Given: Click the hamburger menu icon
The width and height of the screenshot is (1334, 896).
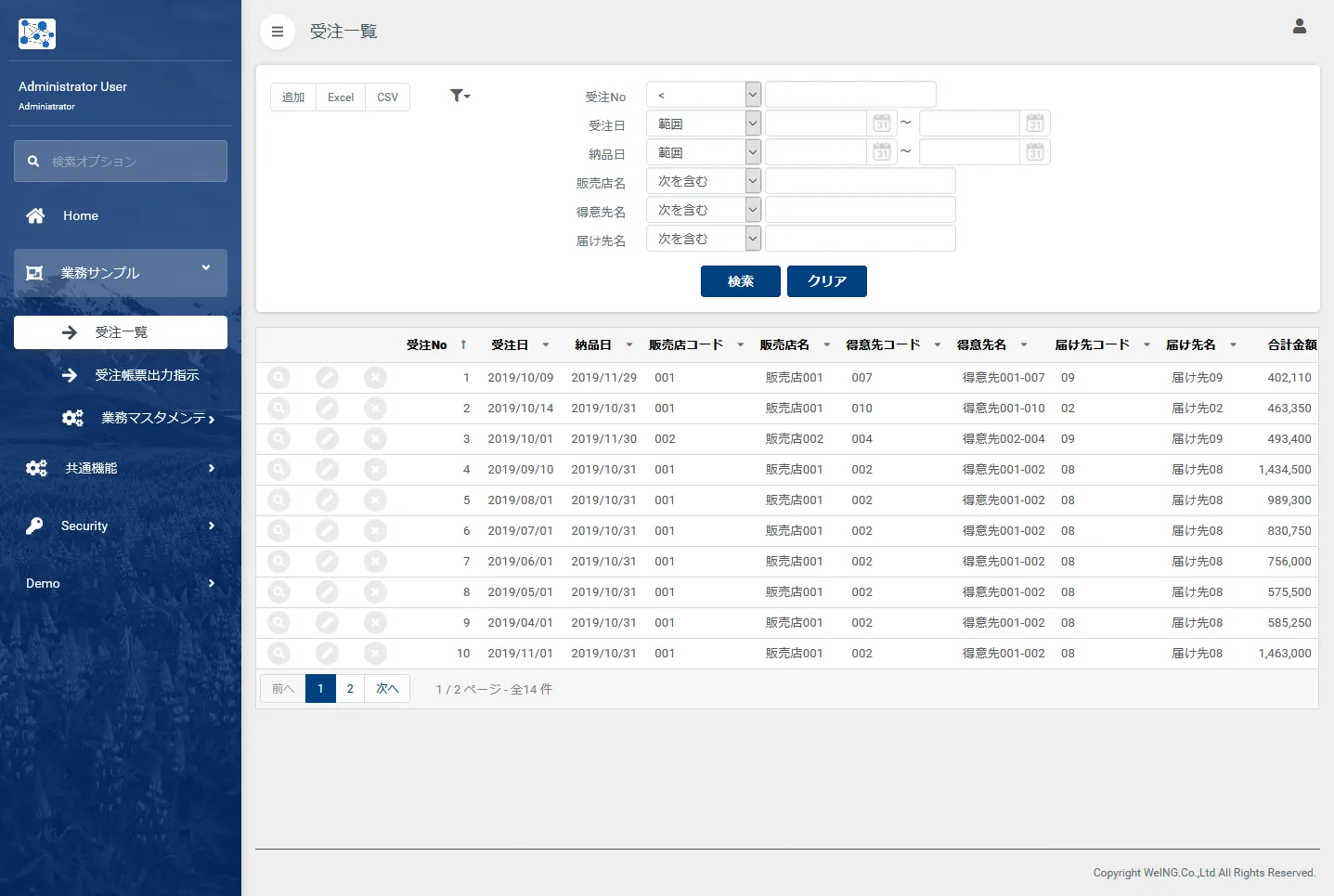Looking at the screenshot, I should [x=277, y=32].
